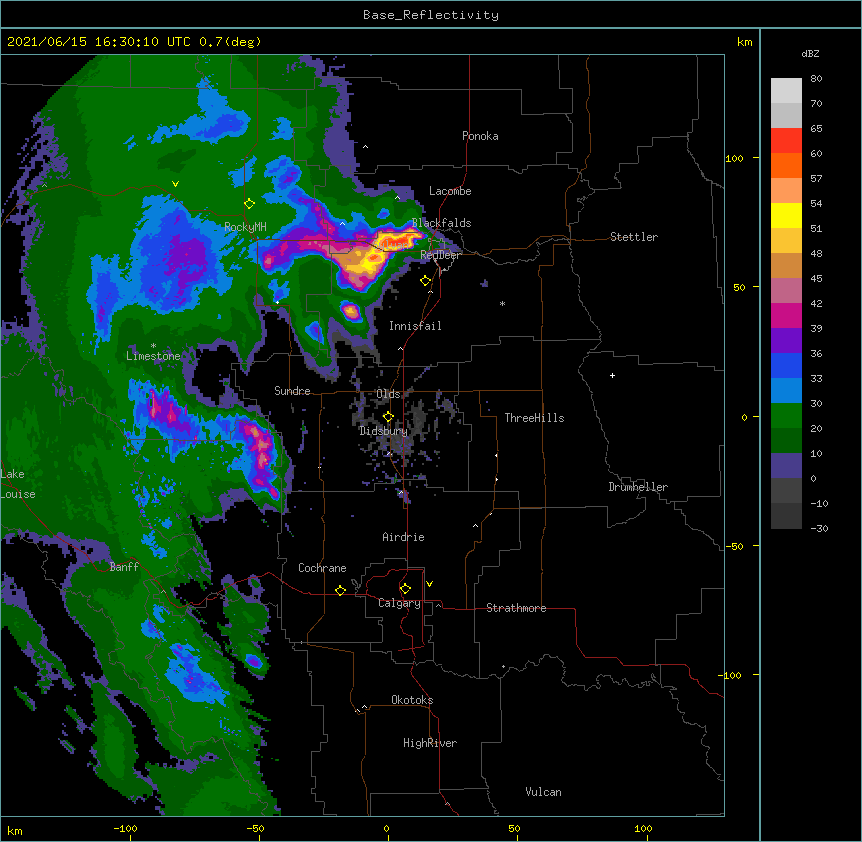Click the 100 tick on the right axis

click(x=734, y=158)
